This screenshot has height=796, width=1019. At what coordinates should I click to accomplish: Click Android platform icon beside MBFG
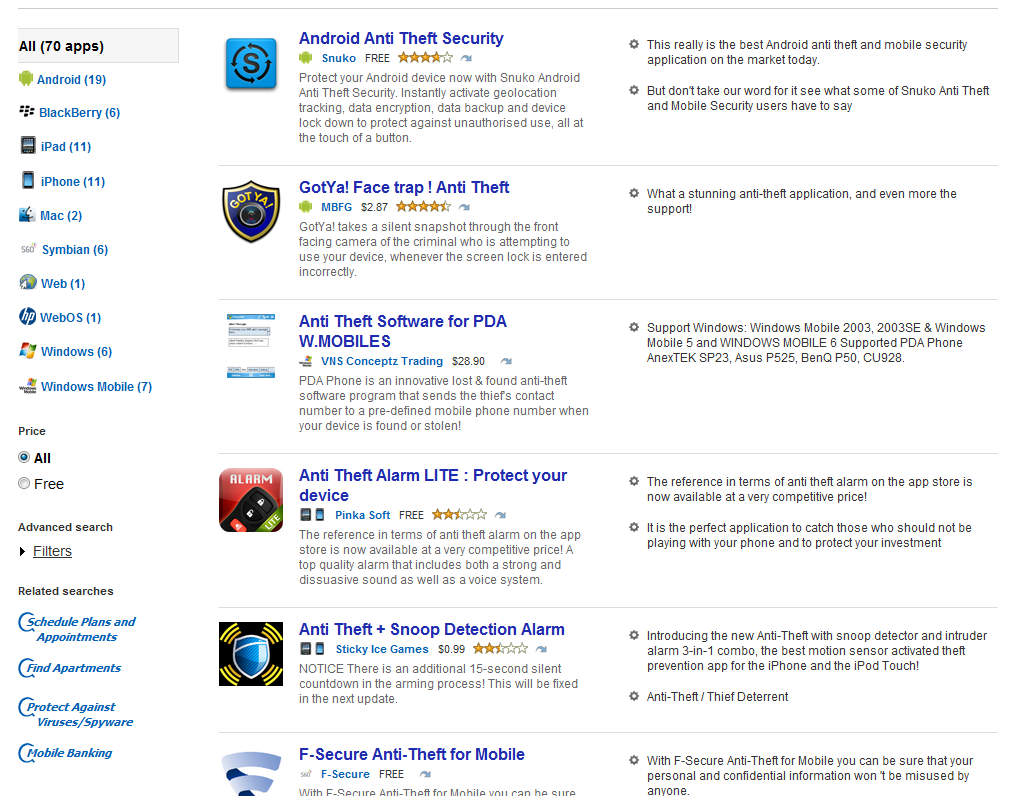coord(305,207)
